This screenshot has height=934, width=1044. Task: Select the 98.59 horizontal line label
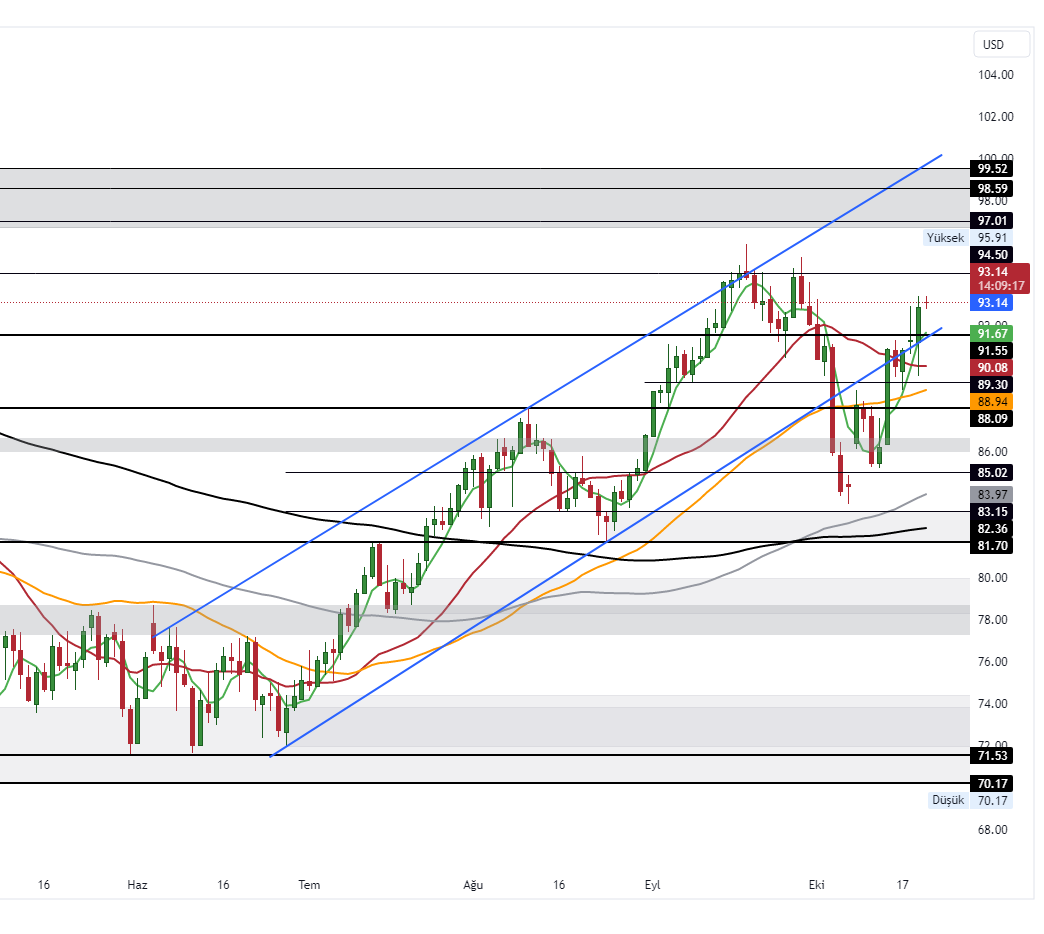click(x=992, y=188)
